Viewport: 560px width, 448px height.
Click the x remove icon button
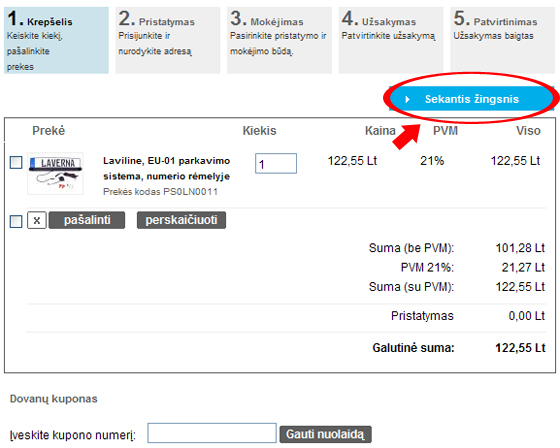coord(37,220)
